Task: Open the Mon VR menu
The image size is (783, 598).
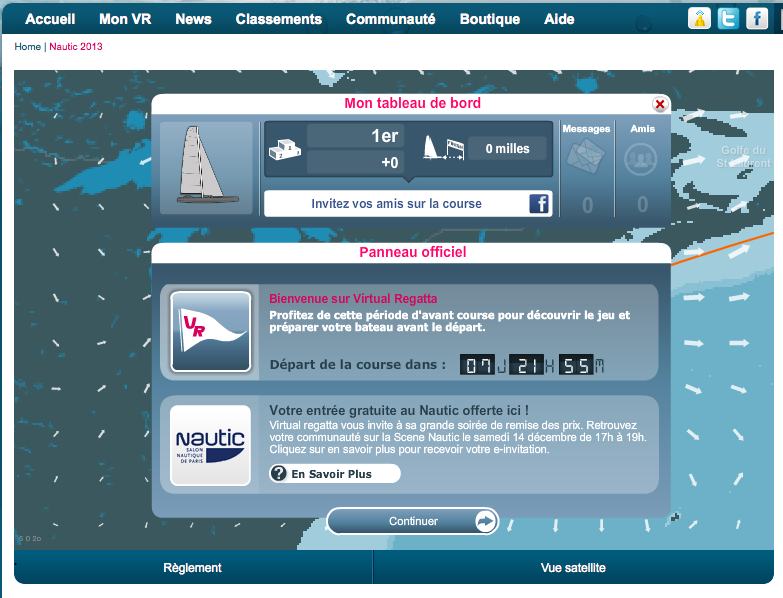Action: click(x=125, y=19)
